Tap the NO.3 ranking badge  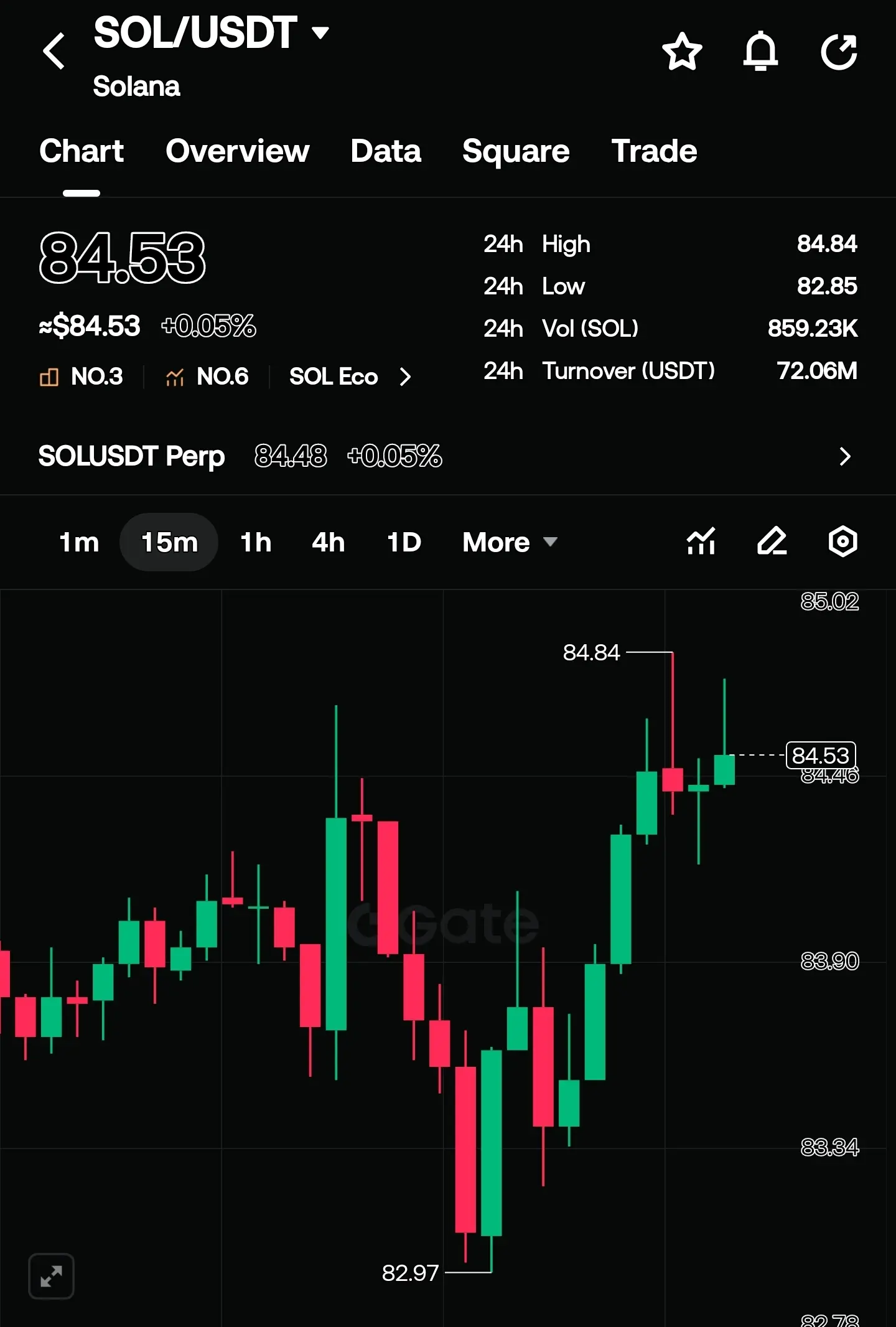[x=81, y=377]
